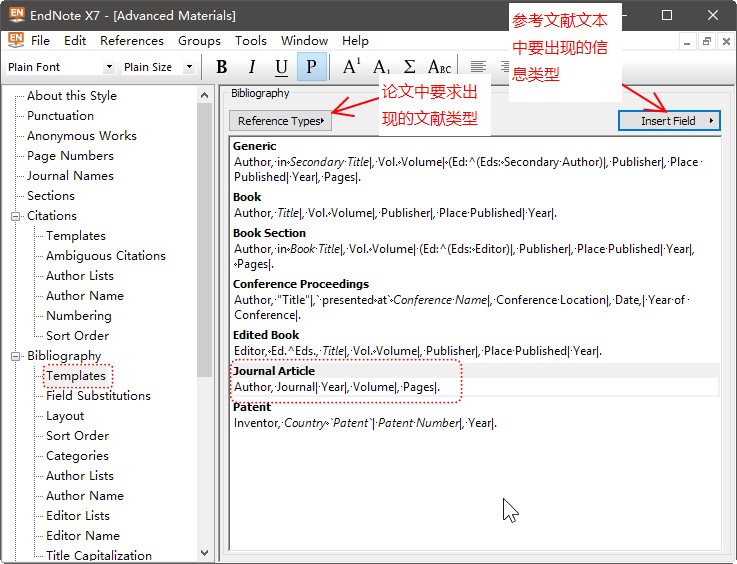Viewport: 737px width, 564px height.
Task: Click in Patent template text line
Action: [365, 423]
